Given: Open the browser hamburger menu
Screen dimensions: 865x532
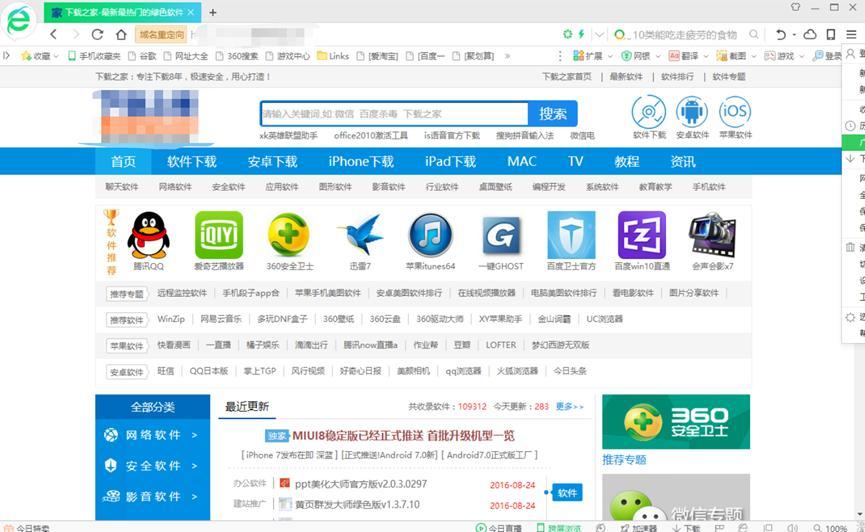Looking at the screenshot, I should tap(851, 34).
